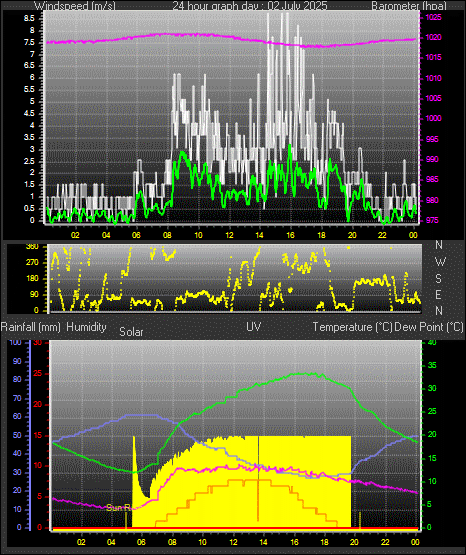This screenshot has width=466, height=555.
Task: Select the Solar legend label
Action: pos(131,332)
